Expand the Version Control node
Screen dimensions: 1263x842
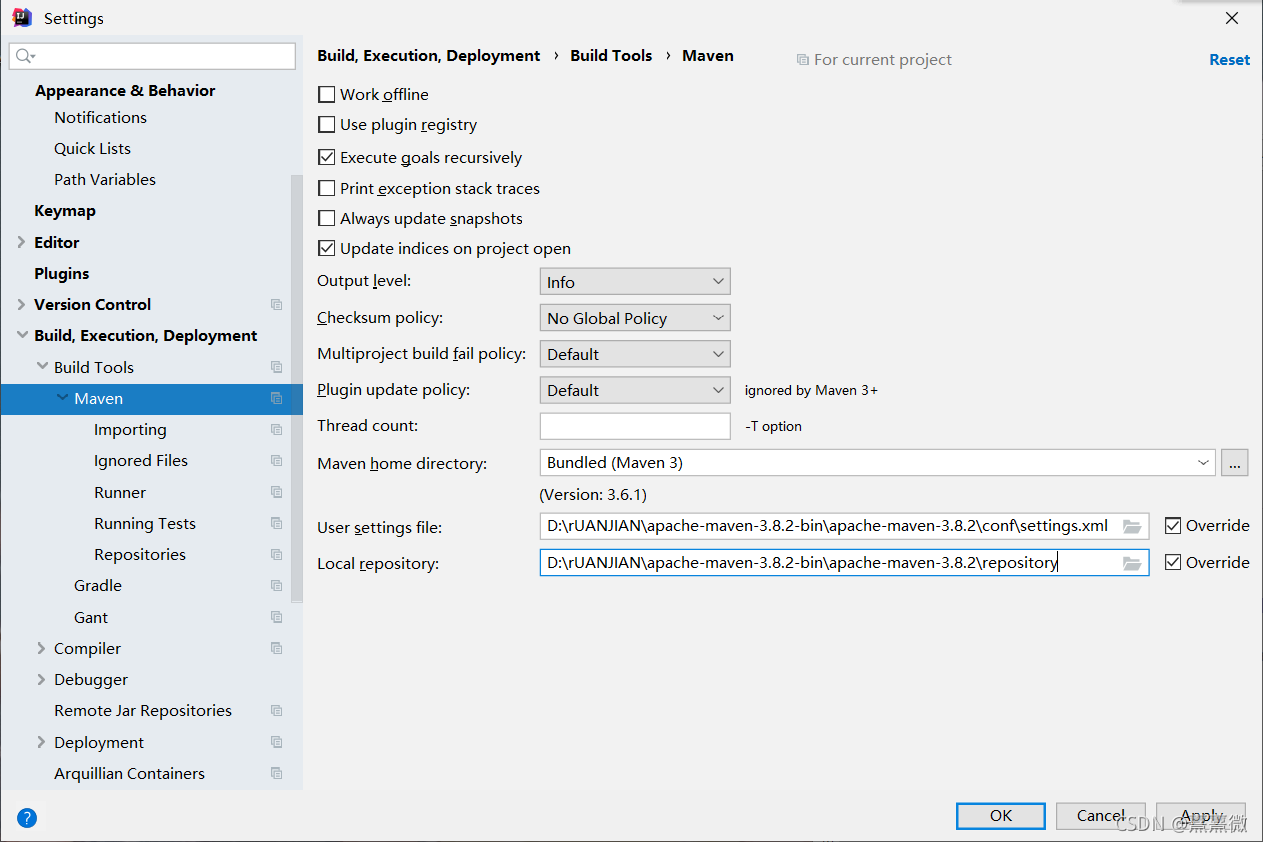tap(22, 304)
